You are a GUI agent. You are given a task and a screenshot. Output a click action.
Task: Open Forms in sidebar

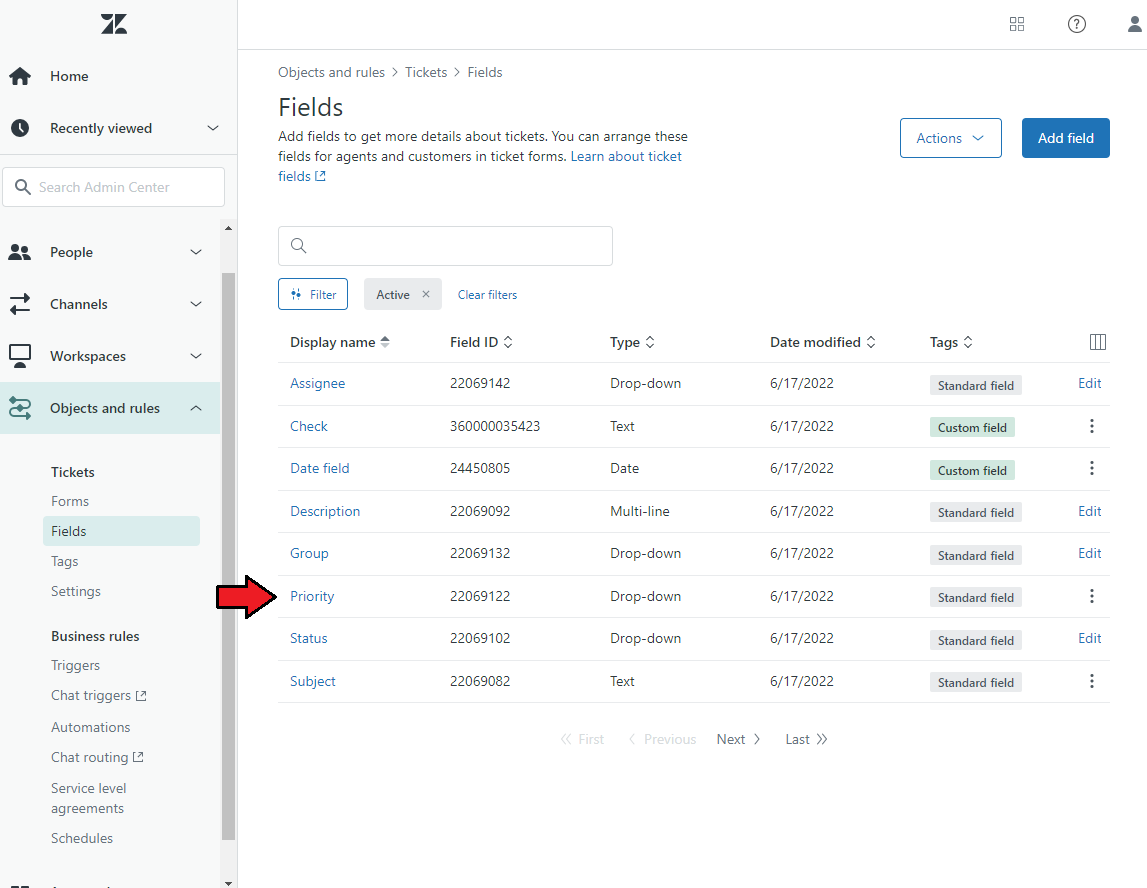tap(69, 501)
